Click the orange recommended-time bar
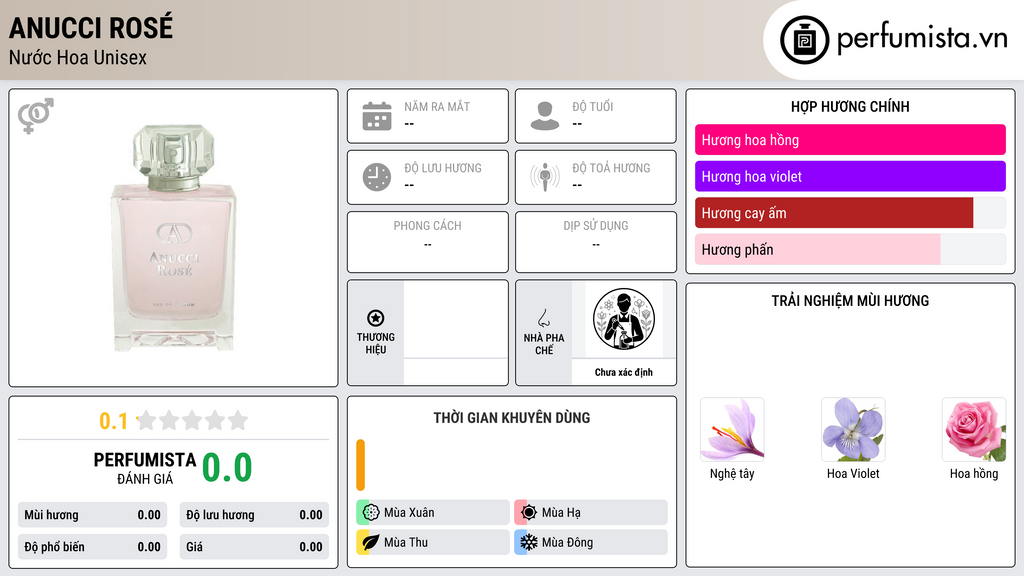Image resolution: width=1024 pixels, height=576 pixels. [x=360, y=465]
